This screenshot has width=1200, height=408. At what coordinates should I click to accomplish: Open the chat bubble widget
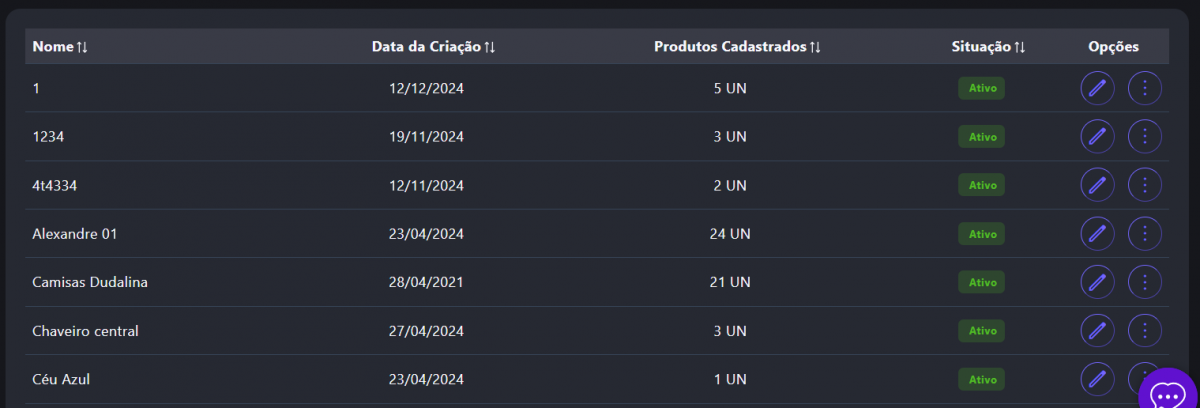(1168, 394)
